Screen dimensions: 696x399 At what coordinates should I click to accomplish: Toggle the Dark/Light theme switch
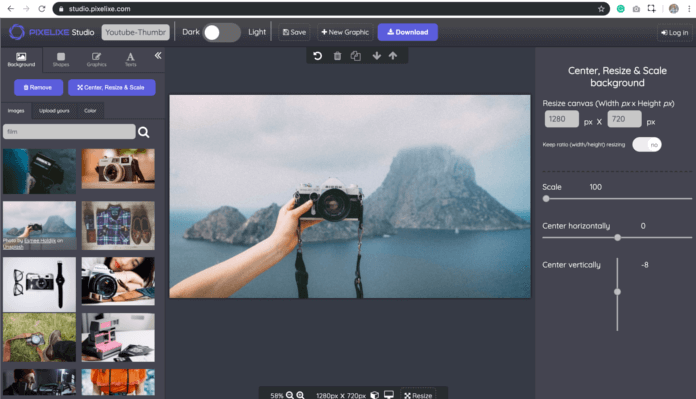coord(221,32)
